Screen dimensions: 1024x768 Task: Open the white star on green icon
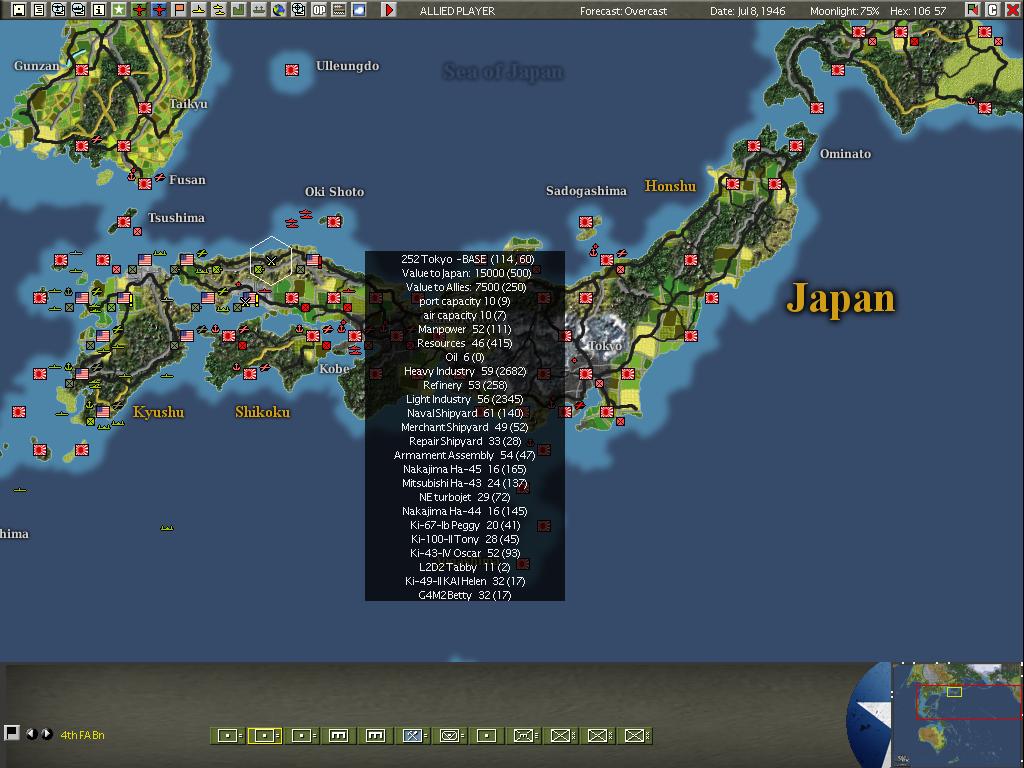(x=119, y=10)
